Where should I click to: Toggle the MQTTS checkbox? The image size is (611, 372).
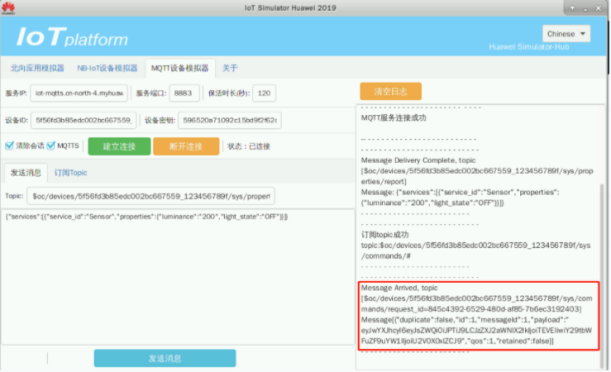tap(51, 146)
